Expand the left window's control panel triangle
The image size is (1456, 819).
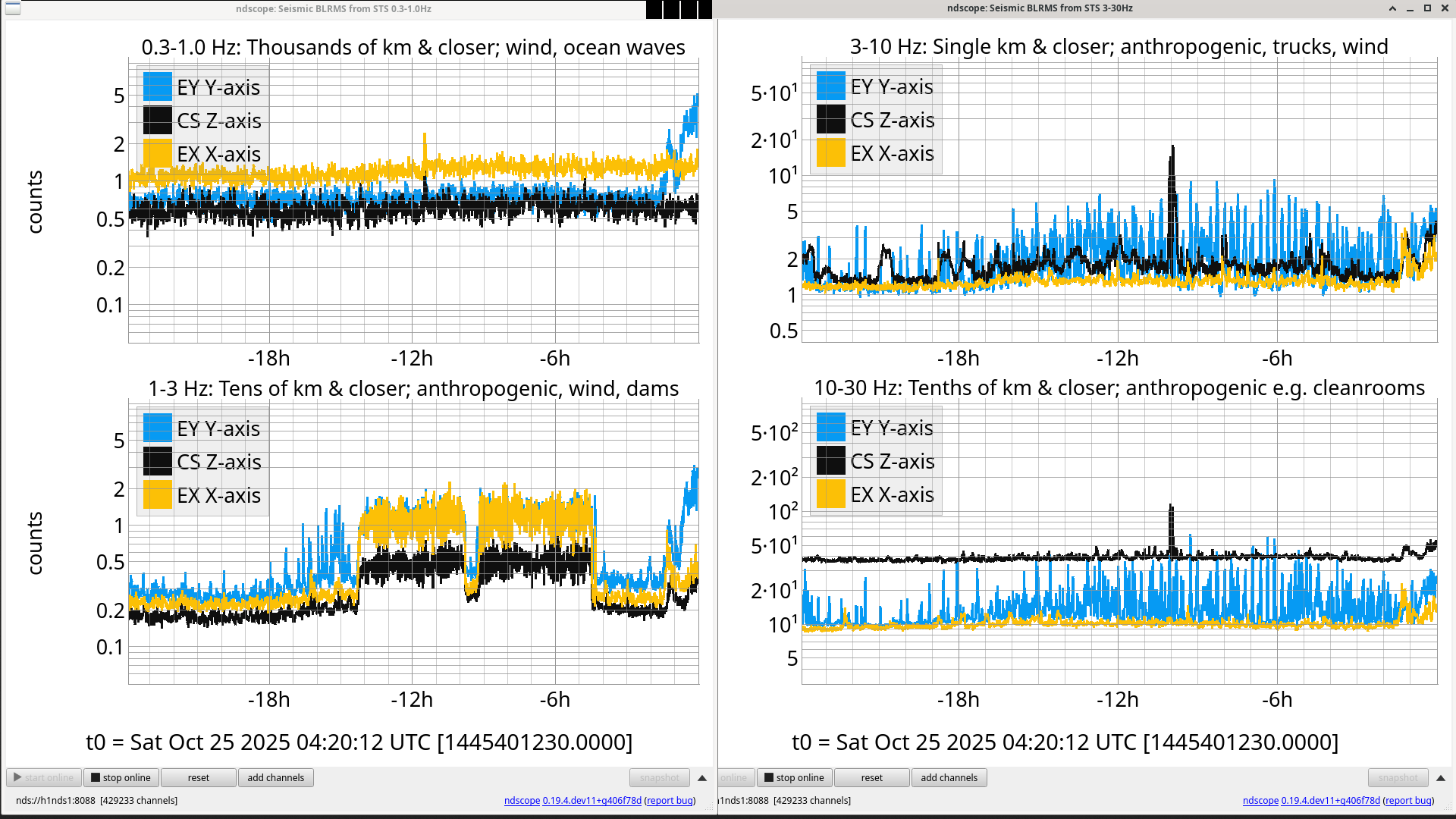702,778
